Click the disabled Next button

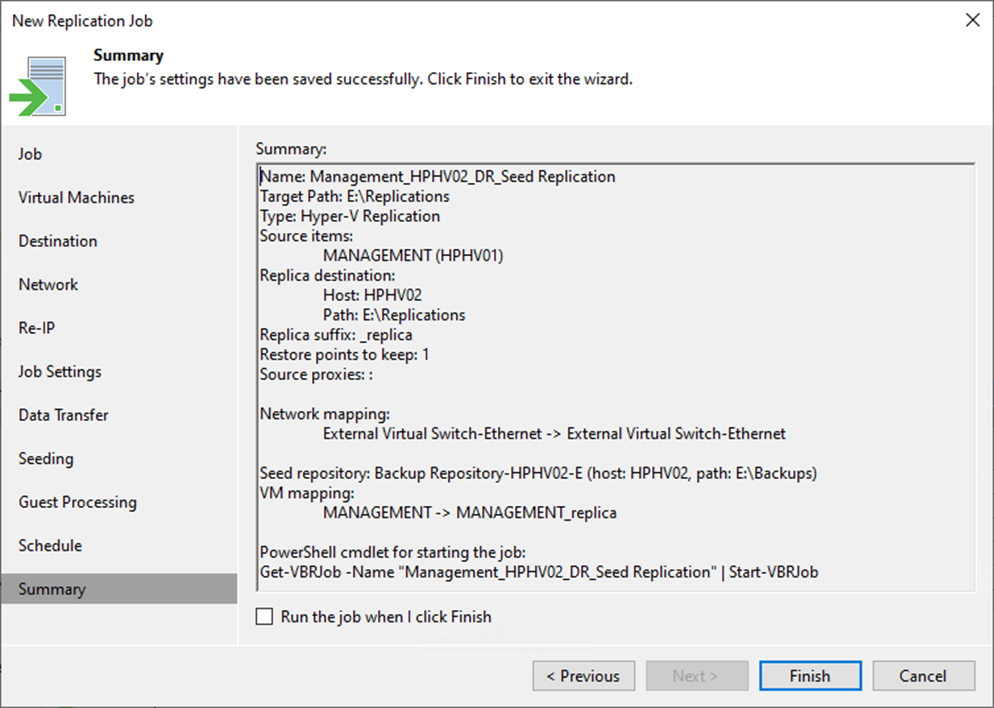(x=697, y=675)
